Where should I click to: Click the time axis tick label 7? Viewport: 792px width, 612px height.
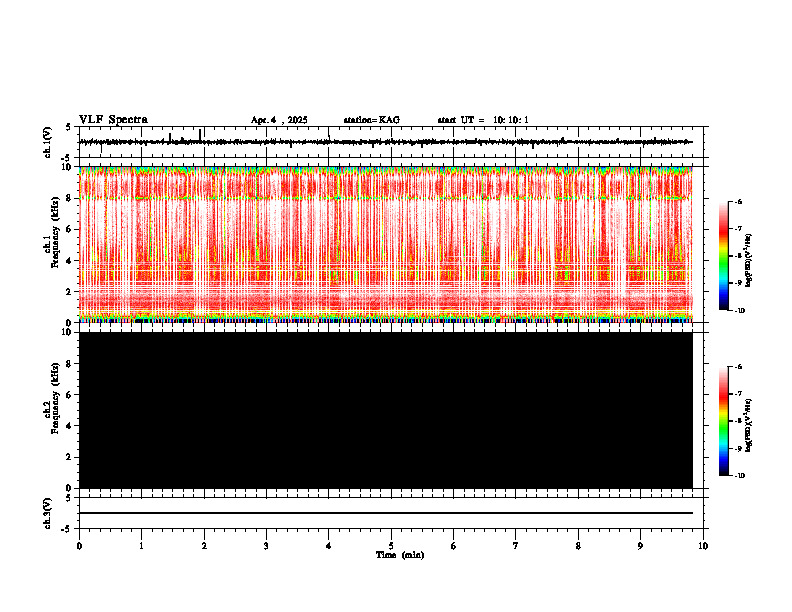pyautogui.click(x=516, y=546)
